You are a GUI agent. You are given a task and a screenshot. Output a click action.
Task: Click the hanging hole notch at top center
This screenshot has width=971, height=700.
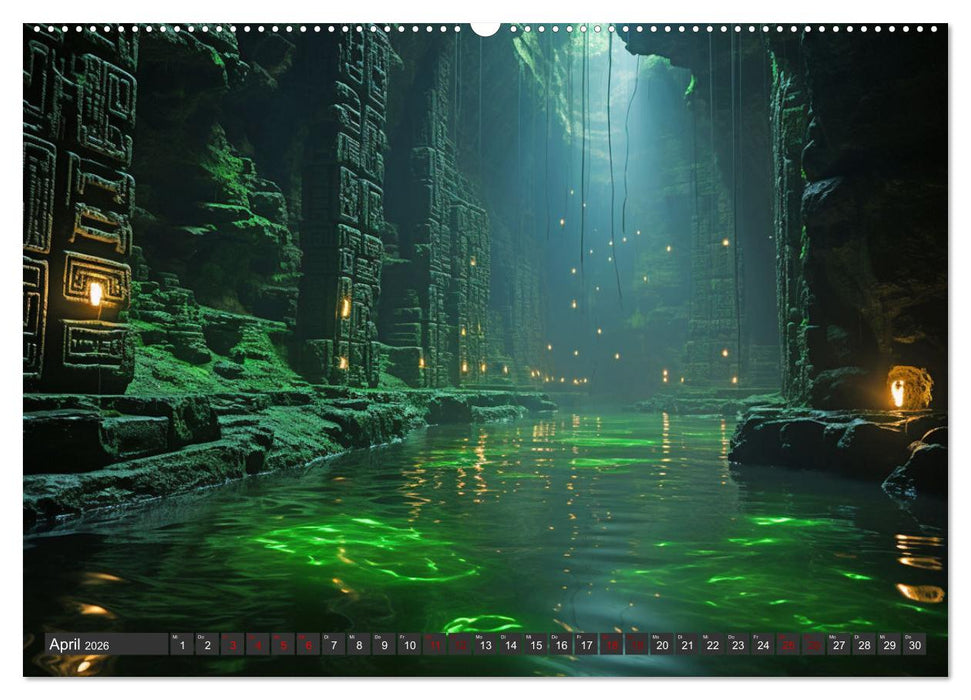point(485,28)
